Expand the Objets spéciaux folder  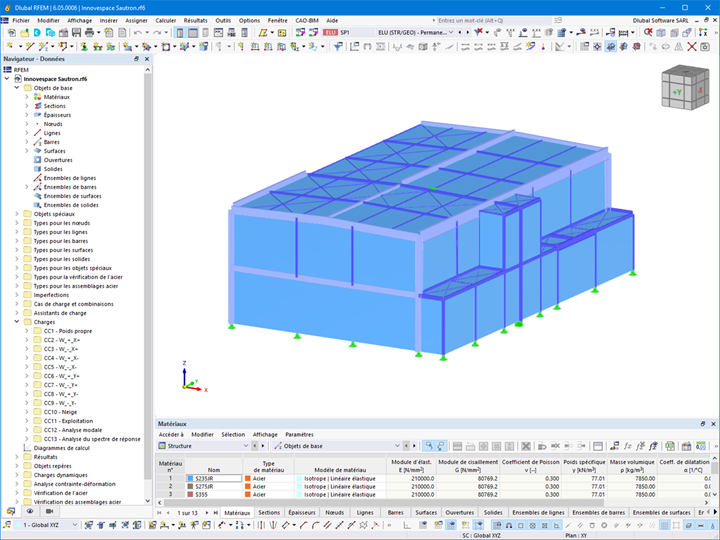tap(17, 214)
